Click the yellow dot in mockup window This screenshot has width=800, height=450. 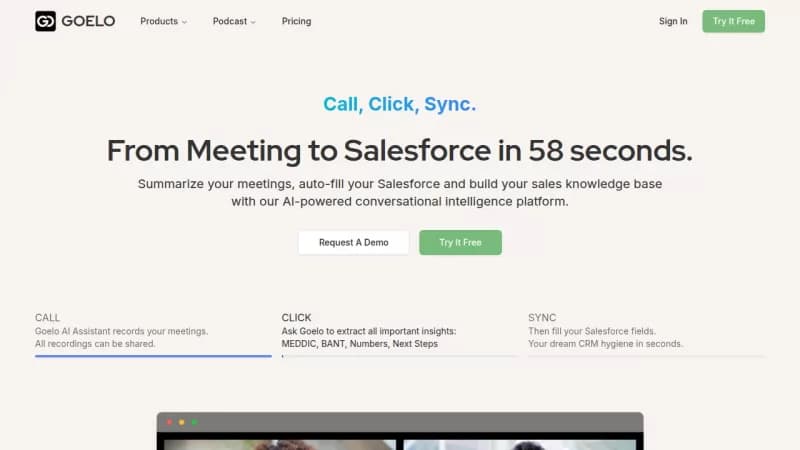coord(182,422)
